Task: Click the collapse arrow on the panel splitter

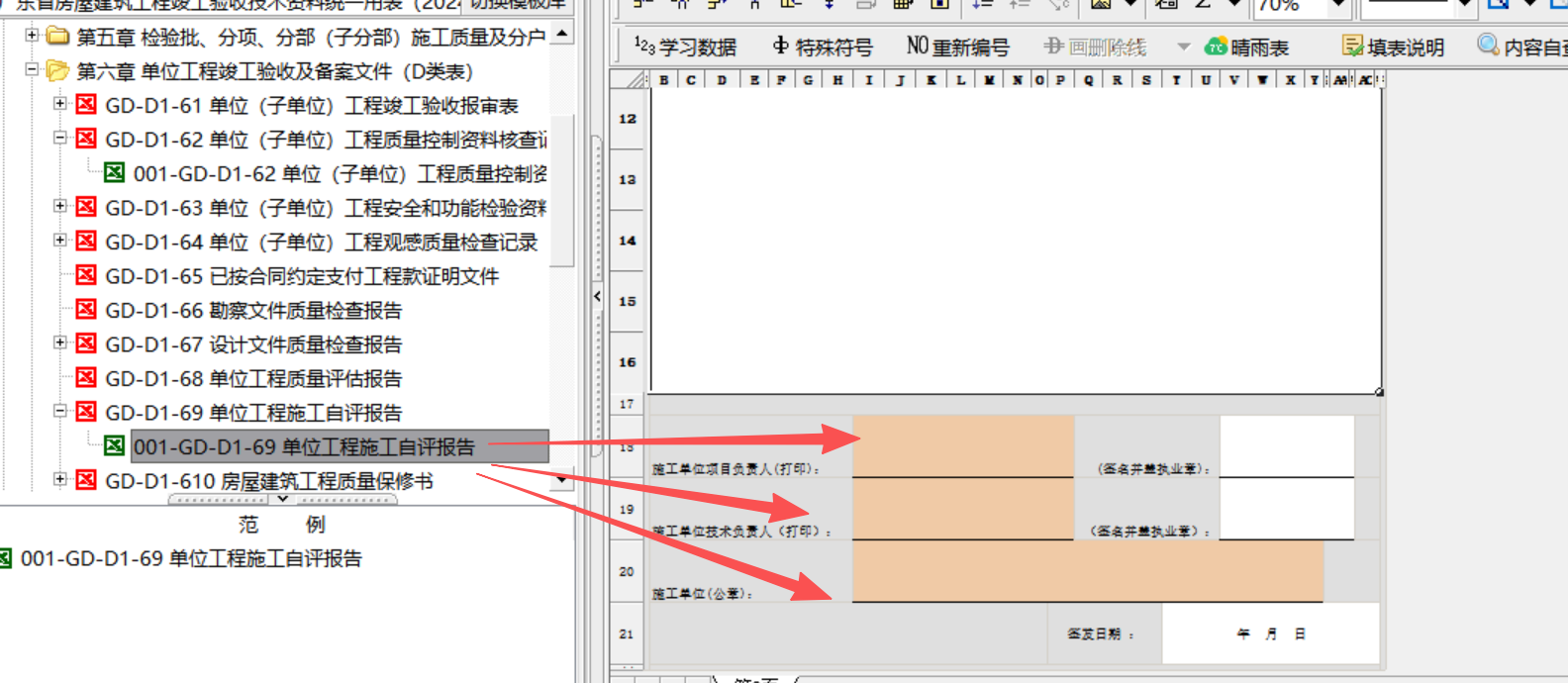Action: (x=597, y=295)
